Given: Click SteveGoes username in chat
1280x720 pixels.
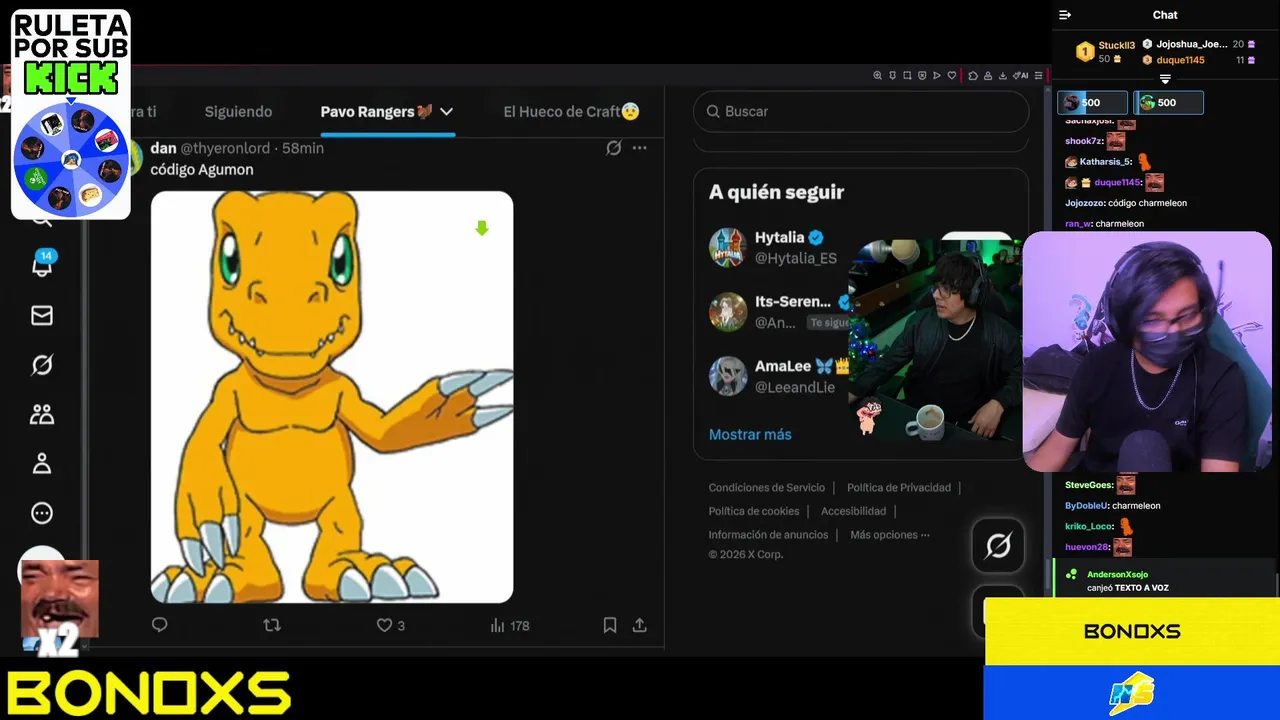Looking at the screenshot, I should coord(1089,485).
